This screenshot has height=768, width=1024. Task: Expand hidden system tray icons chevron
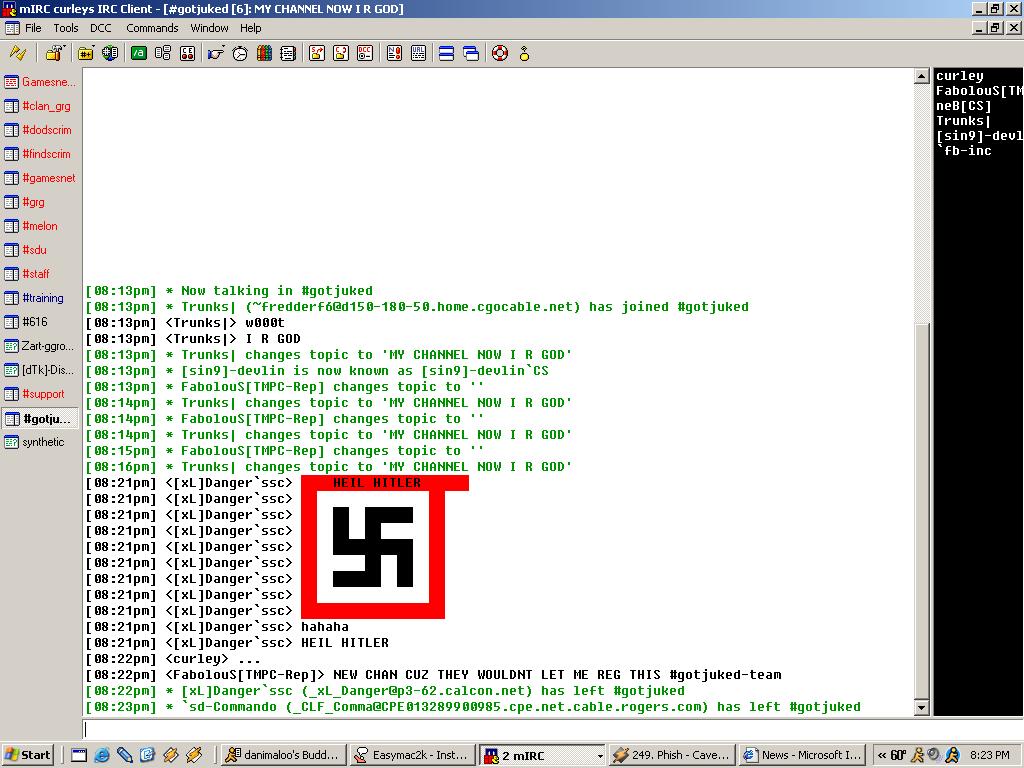tap(881, 755)
